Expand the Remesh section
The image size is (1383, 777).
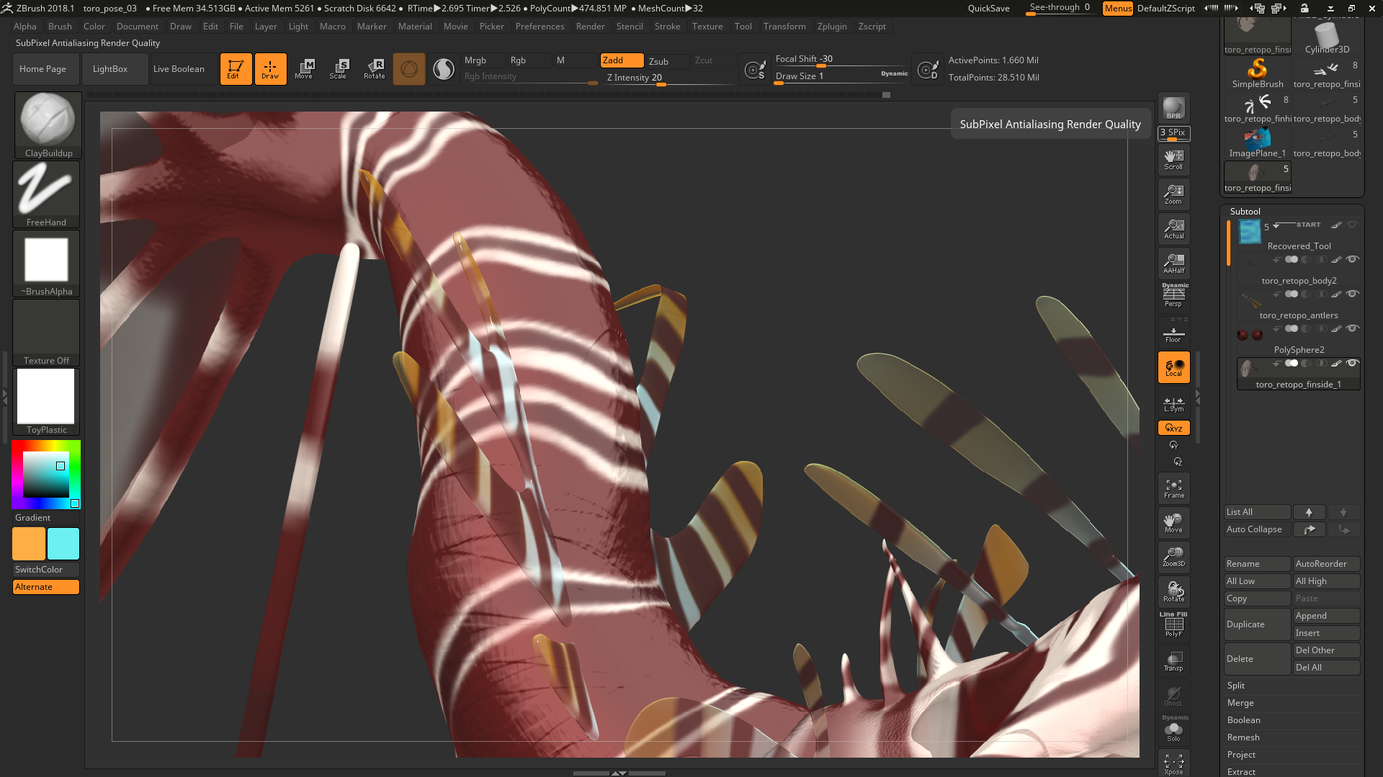1243,737
